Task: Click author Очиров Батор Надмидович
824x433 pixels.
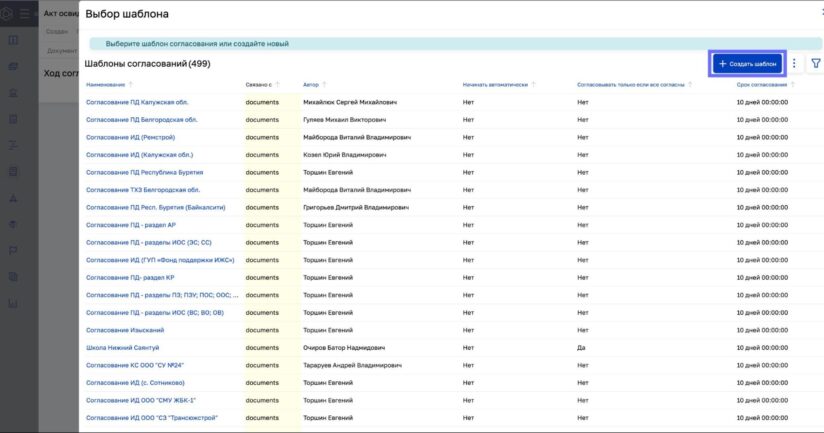Action: (344, 348)
